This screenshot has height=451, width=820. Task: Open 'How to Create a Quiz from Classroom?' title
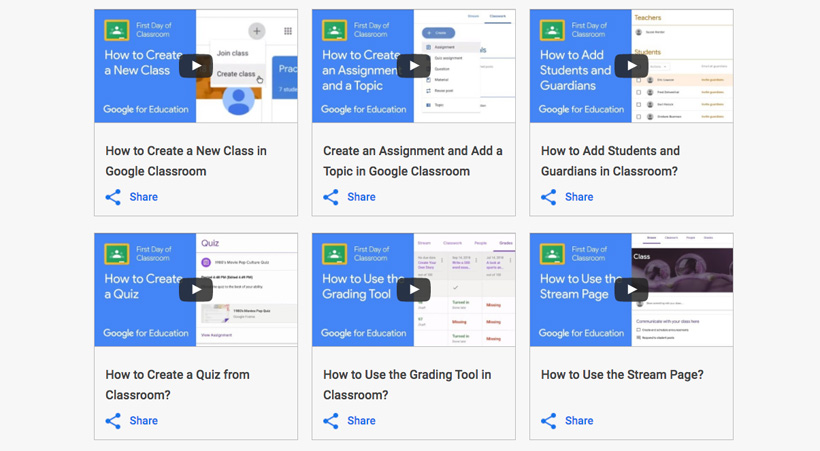[x=177, y=385]
